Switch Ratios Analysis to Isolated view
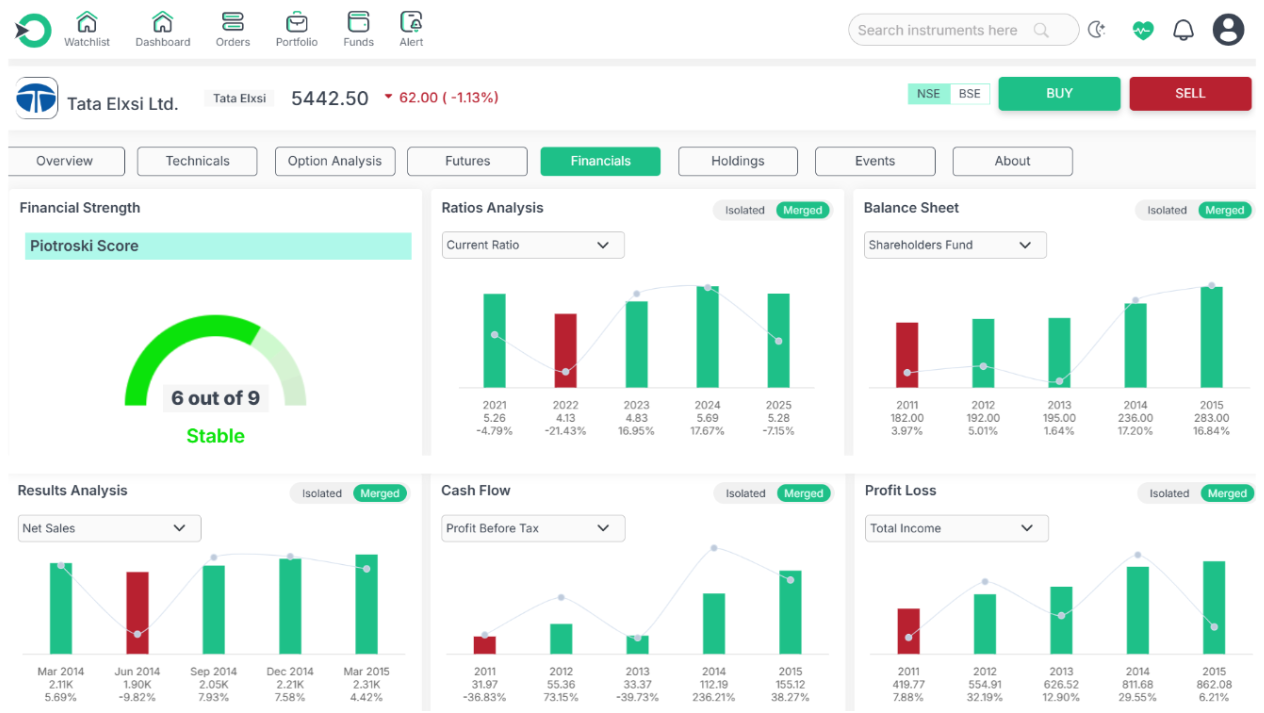Screen dimensions: 1264x713 coord(745,210)
